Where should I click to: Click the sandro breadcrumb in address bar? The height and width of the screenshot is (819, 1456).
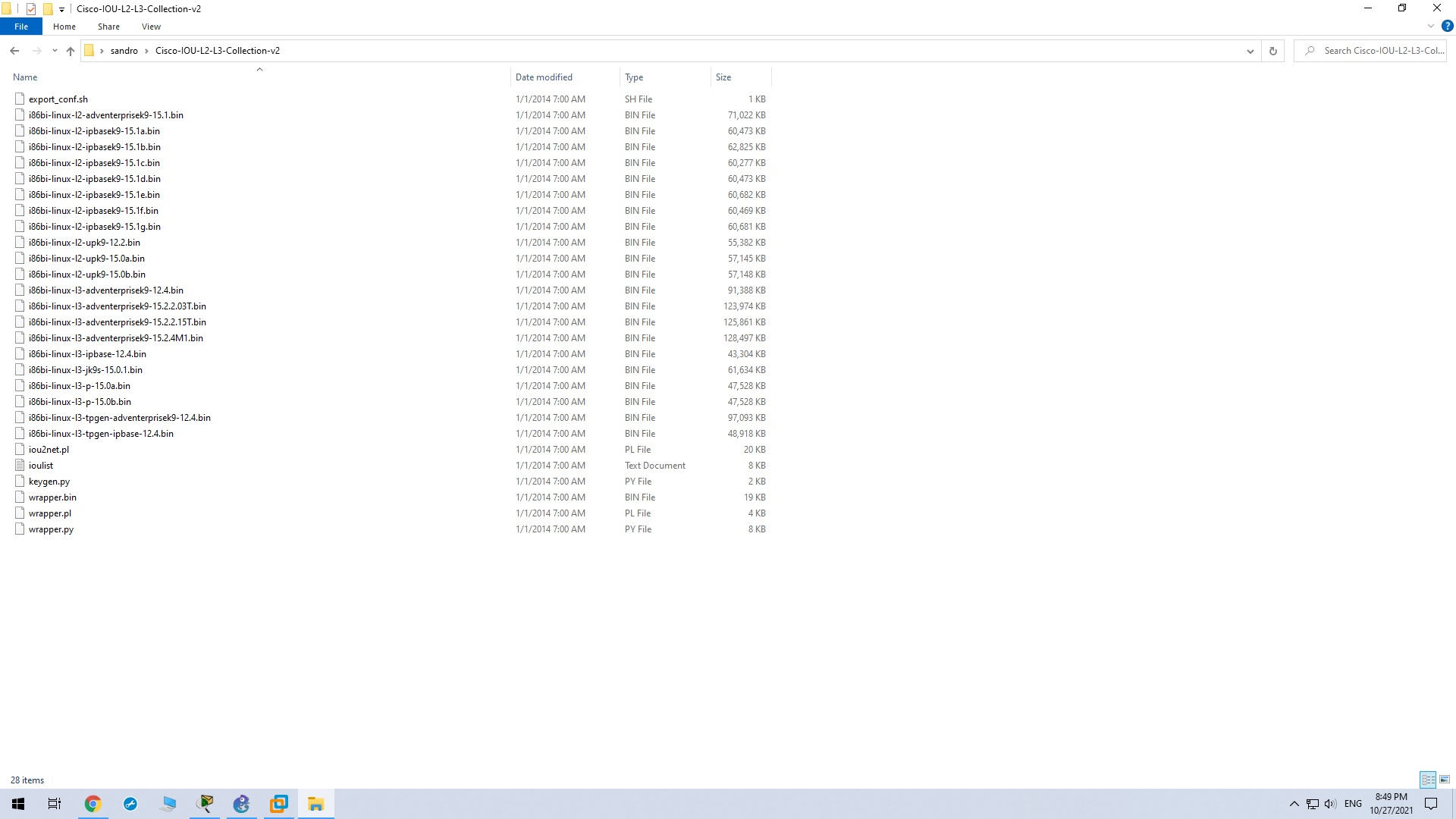(124, 51)
